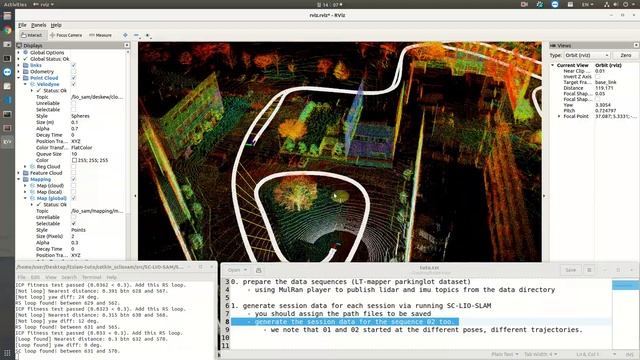
Task: Click highlighted line 8 in the text editor
Action: point(345,322)
